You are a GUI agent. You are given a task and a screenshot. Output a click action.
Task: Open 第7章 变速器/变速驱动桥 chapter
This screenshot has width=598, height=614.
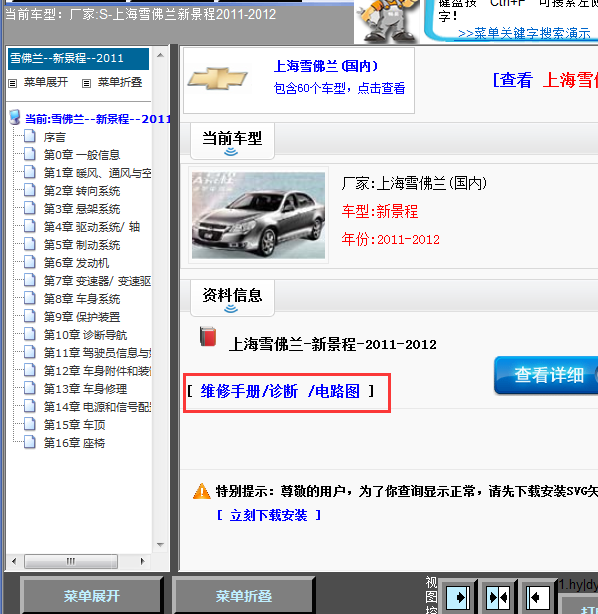[x=98, y=281]
